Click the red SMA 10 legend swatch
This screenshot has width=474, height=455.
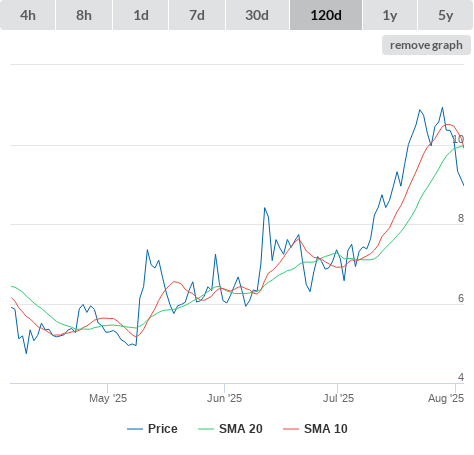coord(291,429)
